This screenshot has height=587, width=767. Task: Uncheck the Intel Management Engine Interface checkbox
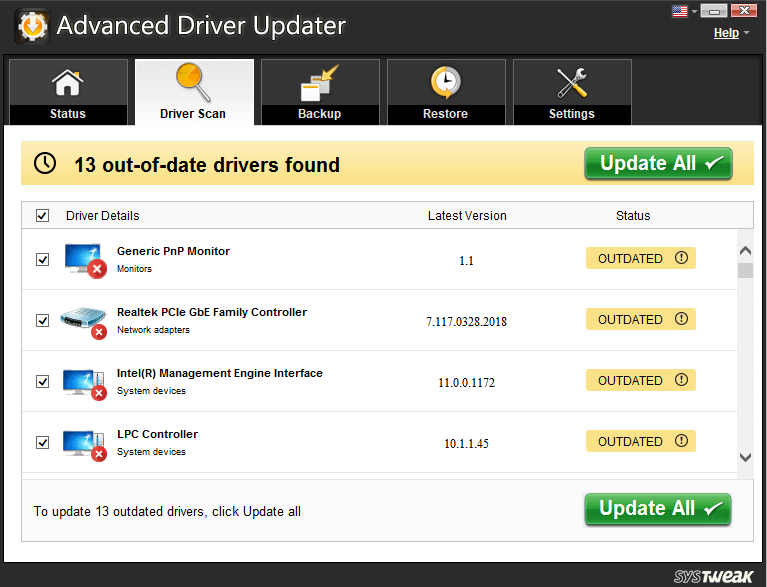click(43, 382)
